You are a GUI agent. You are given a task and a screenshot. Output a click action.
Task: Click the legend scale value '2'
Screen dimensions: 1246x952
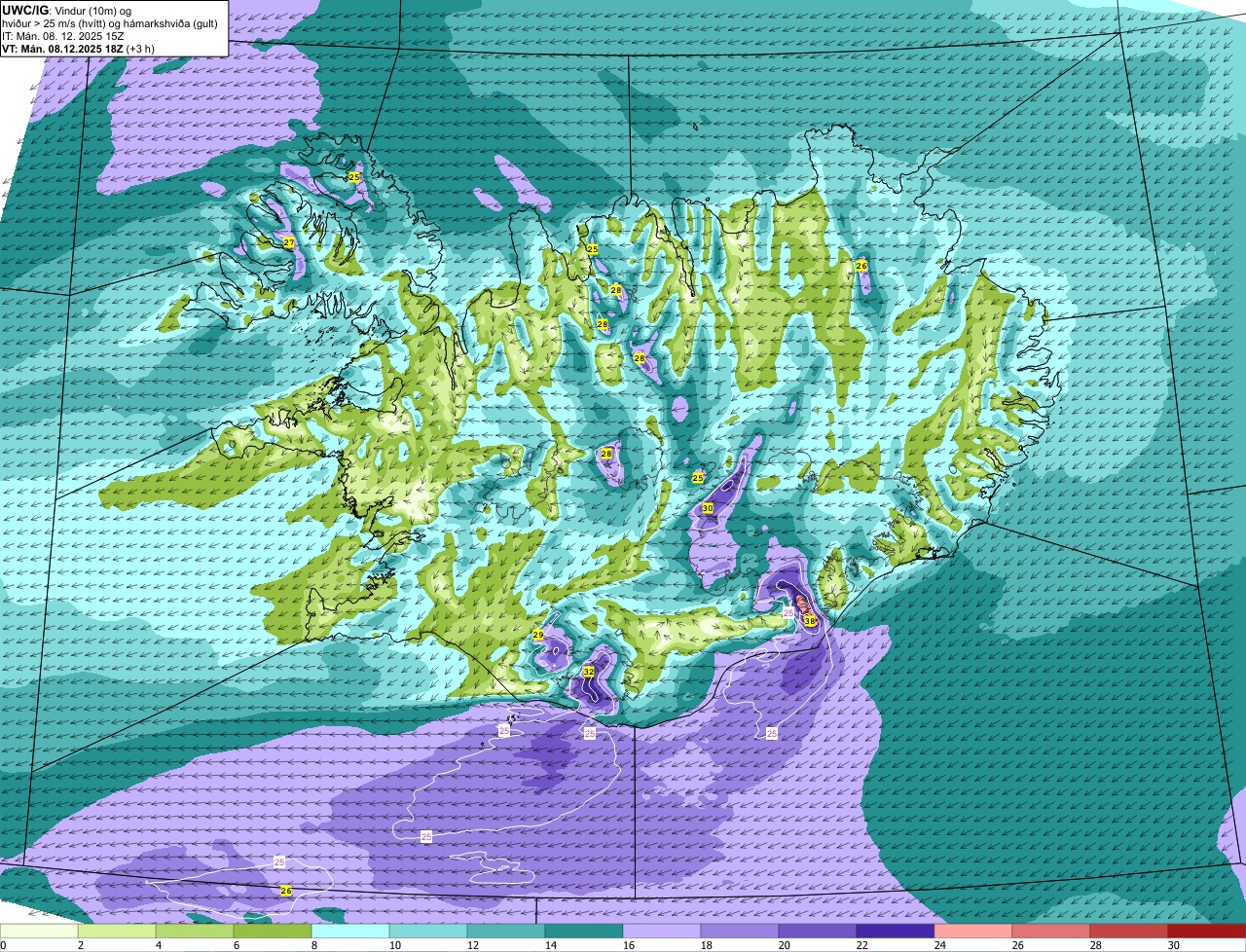point(80,945)
